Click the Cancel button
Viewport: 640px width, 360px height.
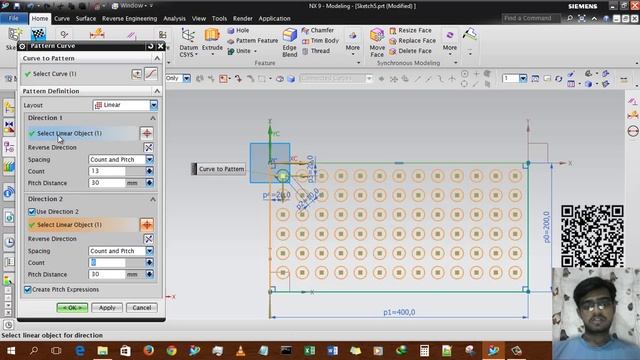pos(142,308)
